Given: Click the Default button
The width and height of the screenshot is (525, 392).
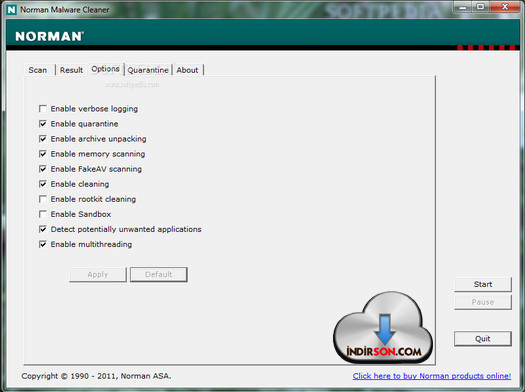Looking at the screenshot, I should point(159,275).
